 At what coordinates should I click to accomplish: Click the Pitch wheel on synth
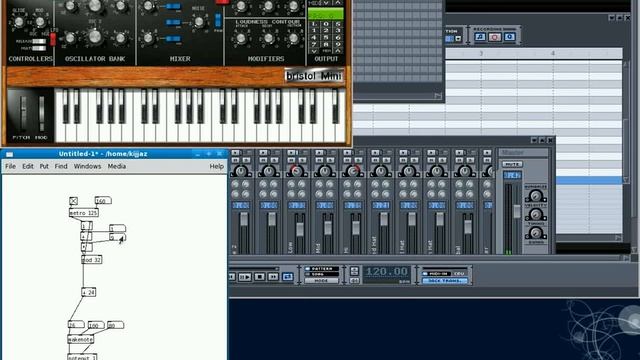point(23,112)
